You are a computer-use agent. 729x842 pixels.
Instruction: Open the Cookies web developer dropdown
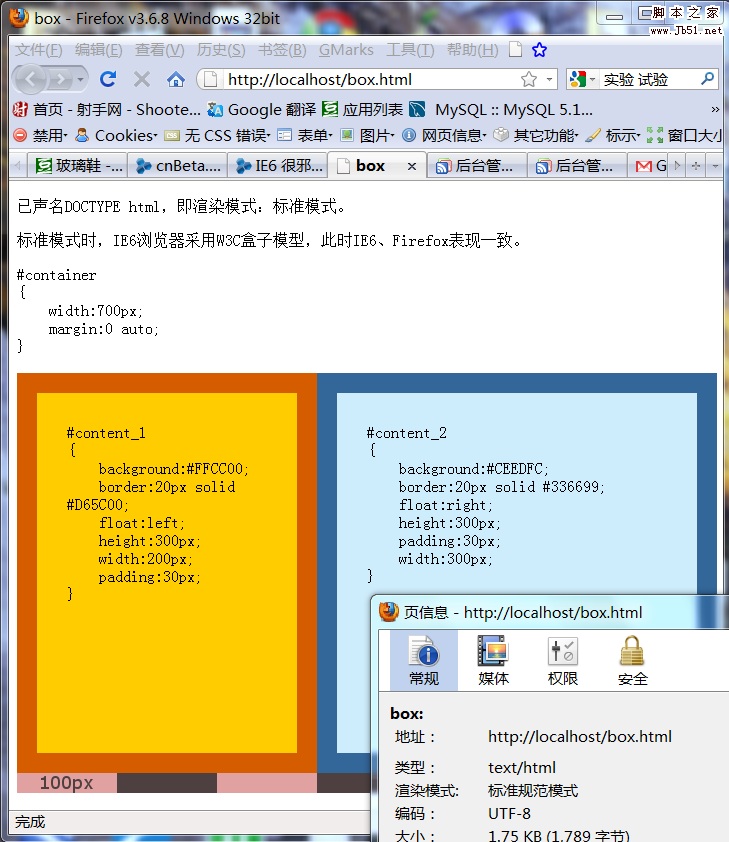tap(116, 135)
